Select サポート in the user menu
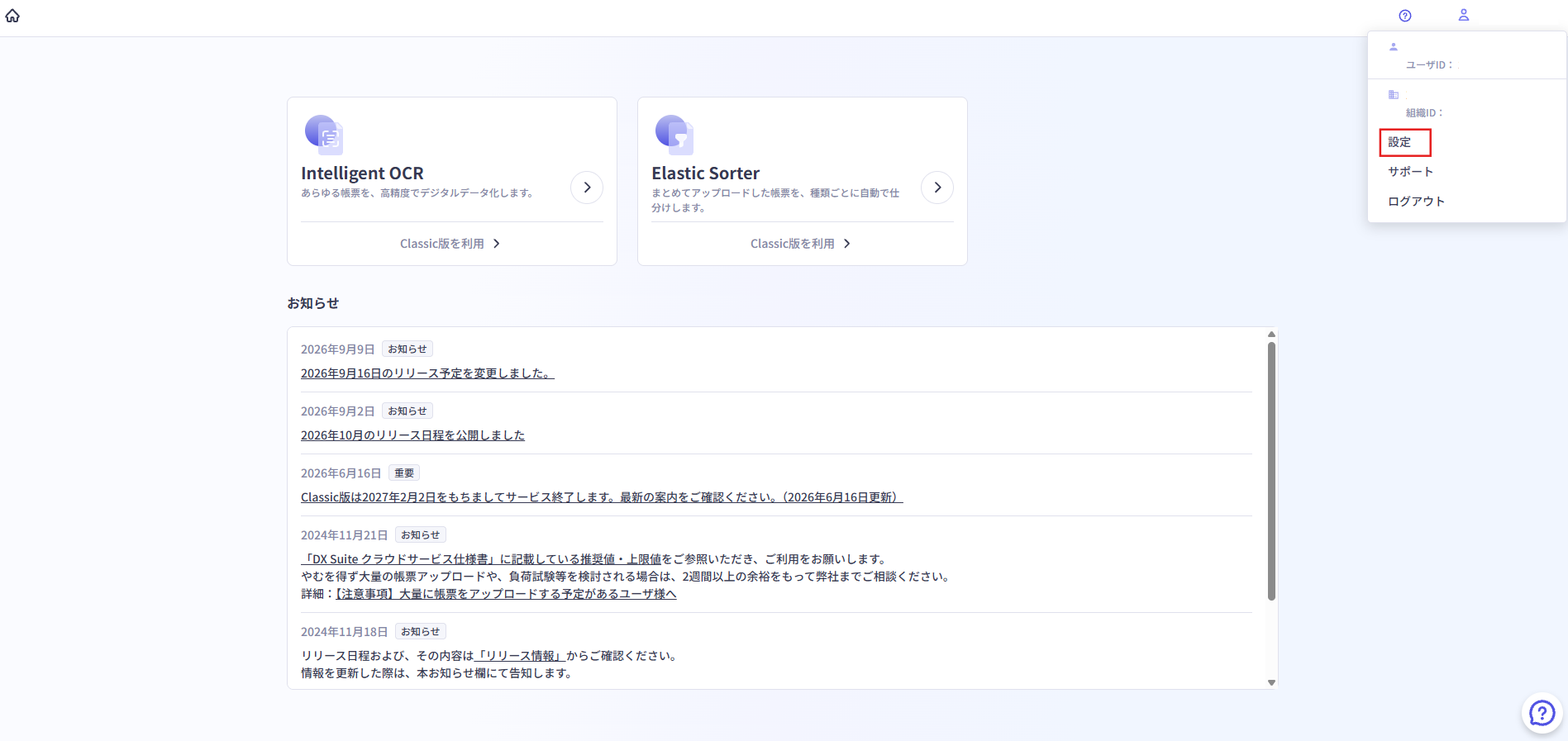1568x741 pixels. point(1411,172)
